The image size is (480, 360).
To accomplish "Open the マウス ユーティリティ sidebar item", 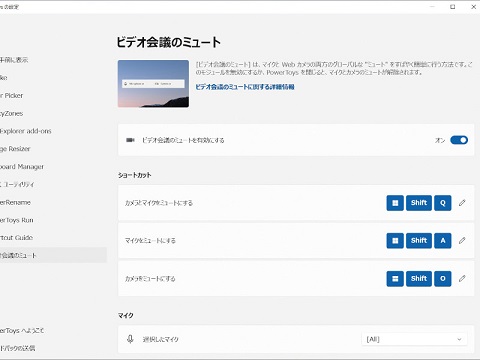I will pyautogui.click(x=17, y=184).
